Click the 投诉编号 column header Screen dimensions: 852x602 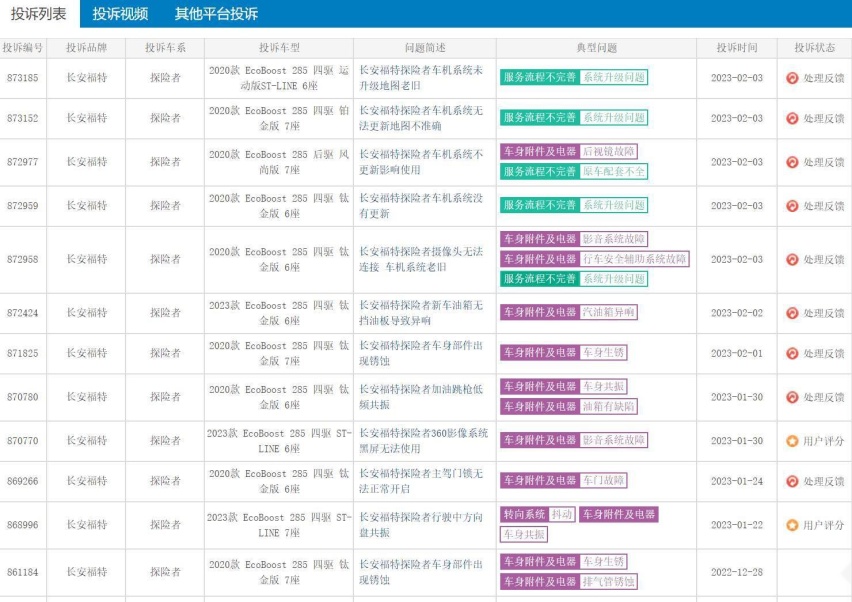pyautogui.click(x=23, y=48)
